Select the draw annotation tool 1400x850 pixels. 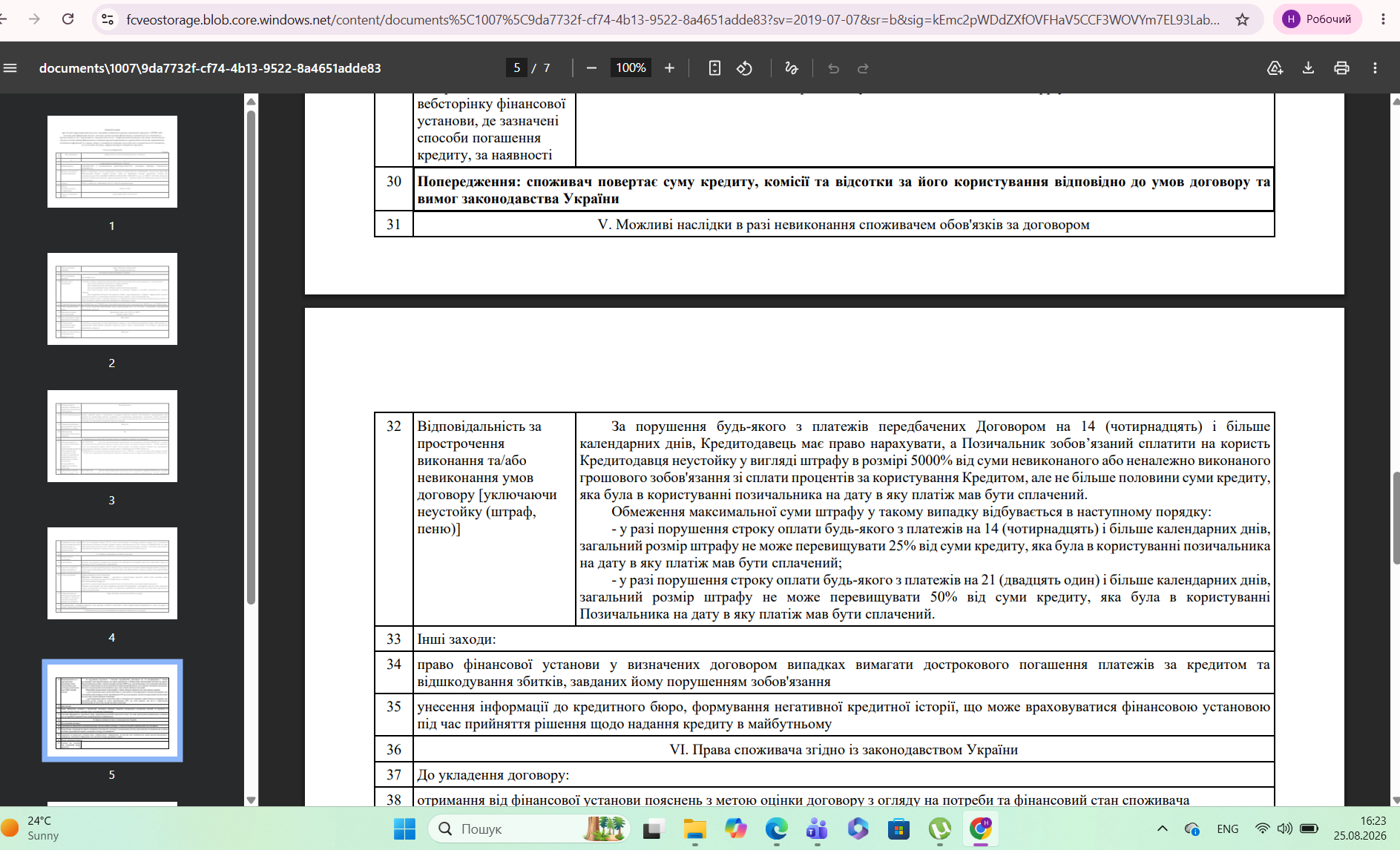(792, 68)
